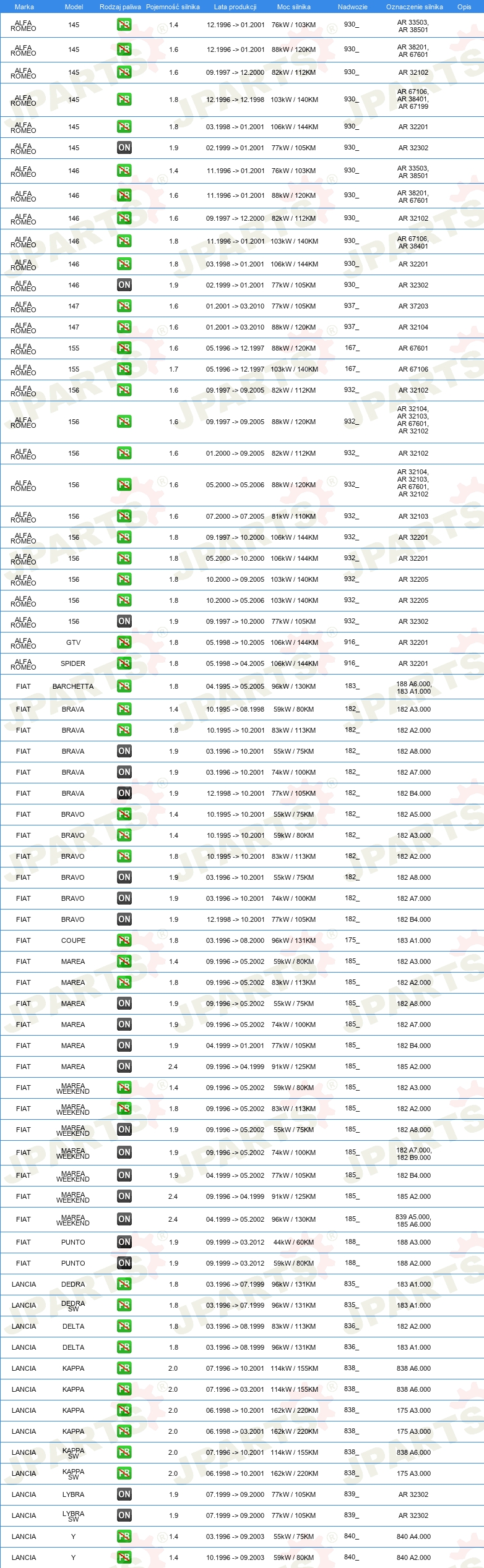Select the SPIDER model cell
484x1568 pixels.
(x=73, y=663)
